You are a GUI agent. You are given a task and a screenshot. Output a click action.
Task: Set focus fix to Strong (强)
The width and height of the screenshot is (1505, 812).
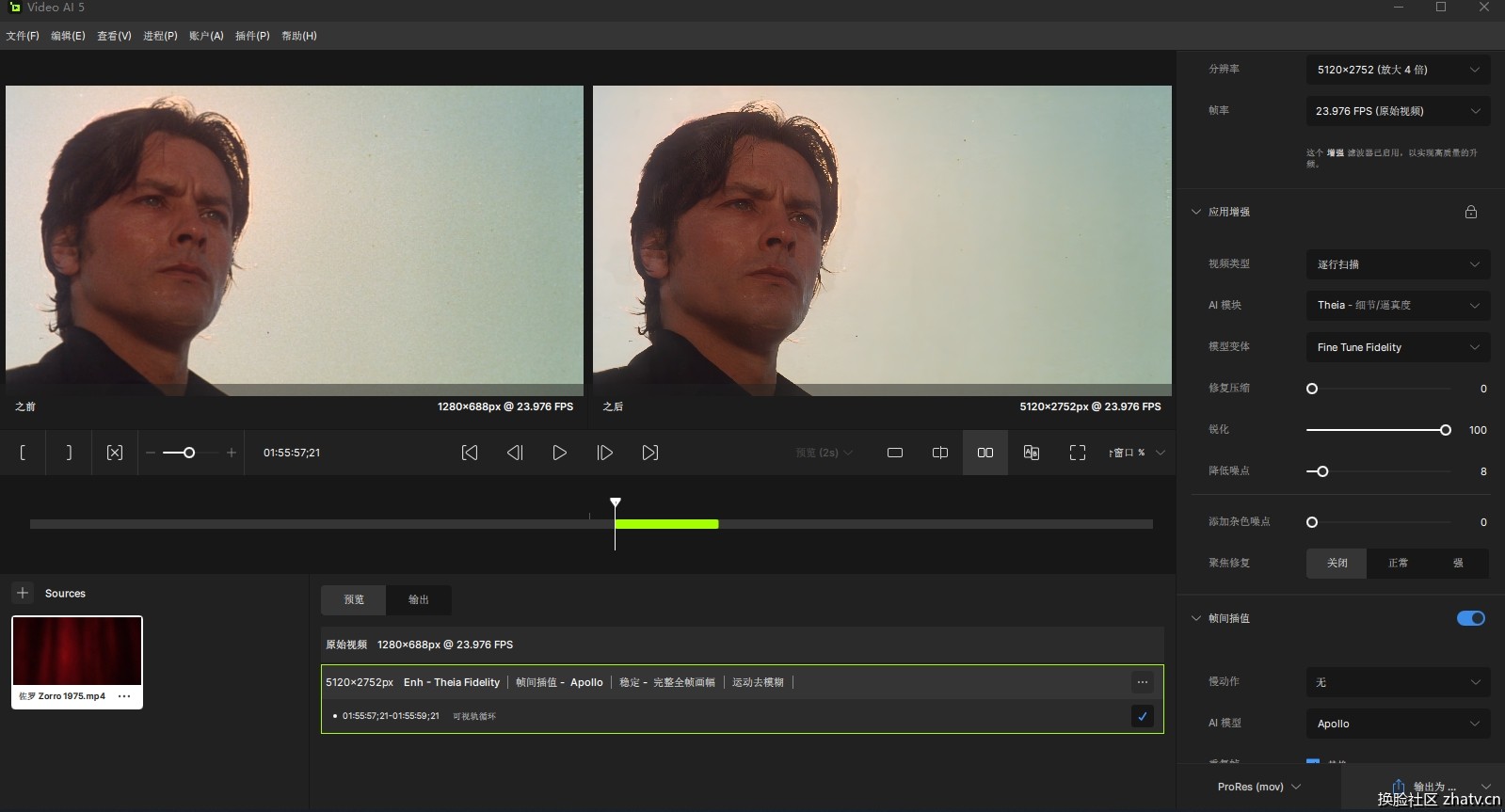point(1458,563)
